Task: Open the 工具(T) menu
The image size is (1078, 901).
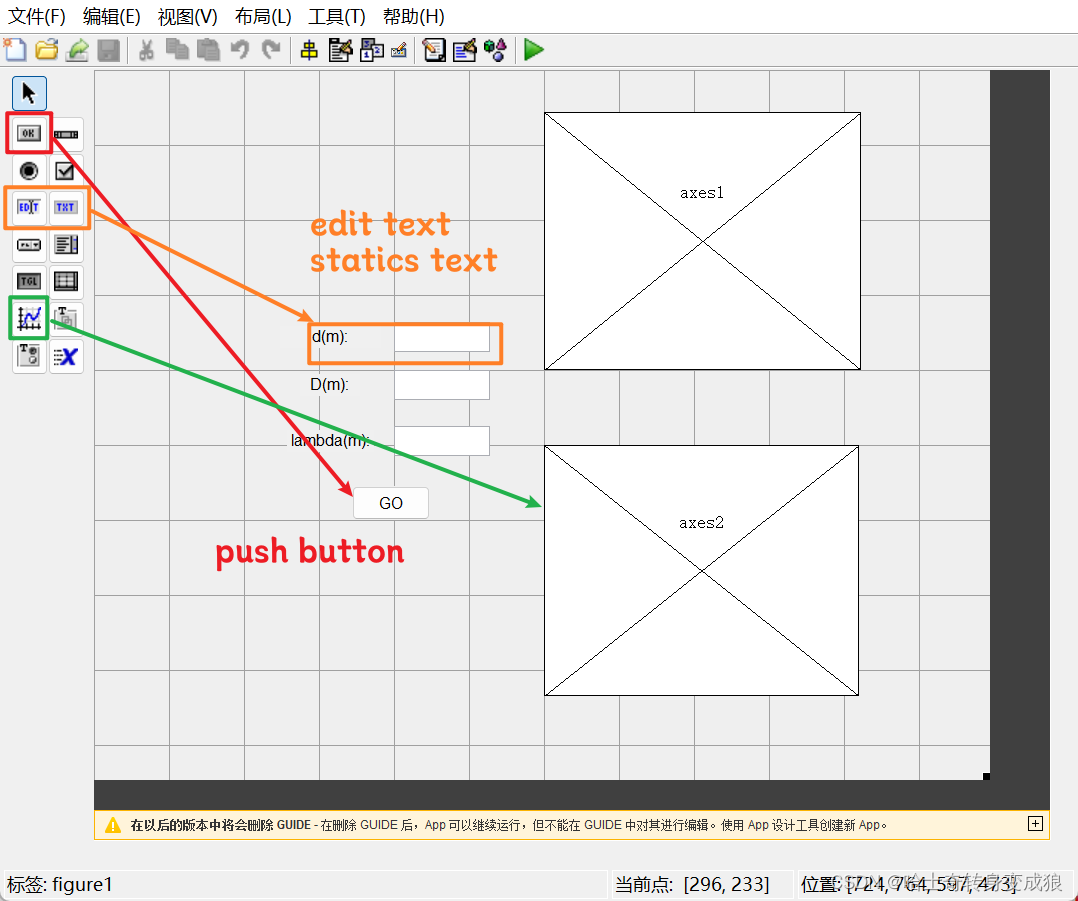Action: coord(337,16)
